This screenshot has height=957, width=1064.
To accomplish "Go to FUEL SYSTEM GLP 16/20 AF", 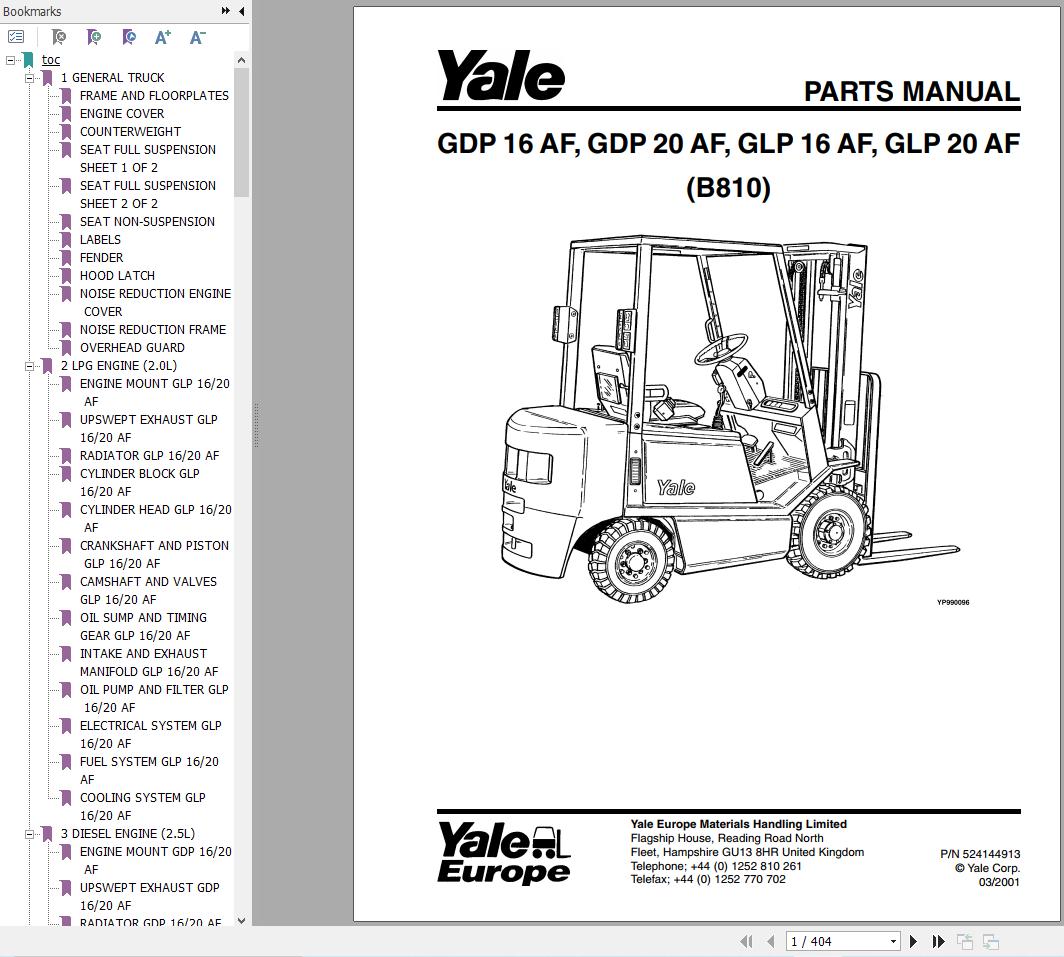I will tap(149, 770).
